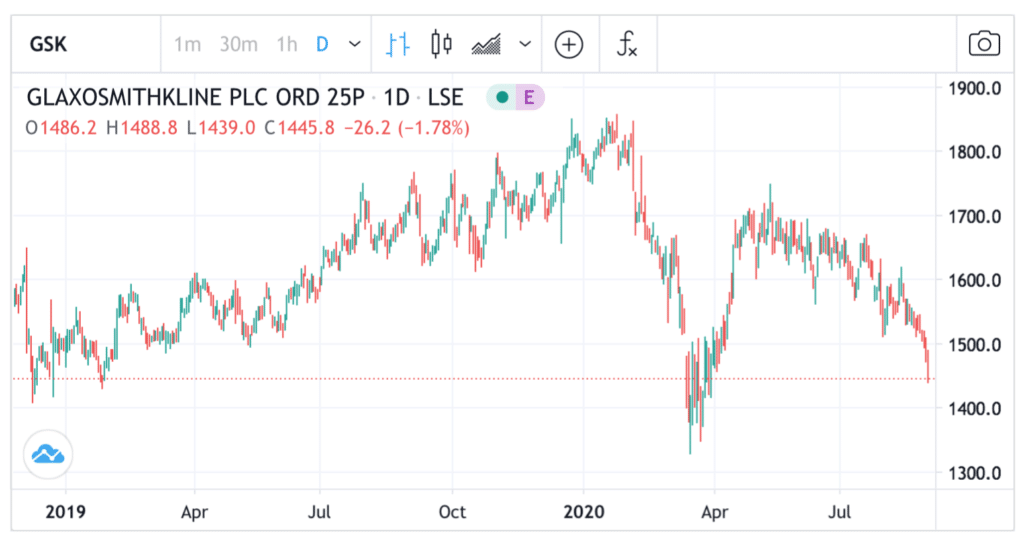Click the LSE exchange label
The width and height of the screenshot is (1024, 546).
445,97
